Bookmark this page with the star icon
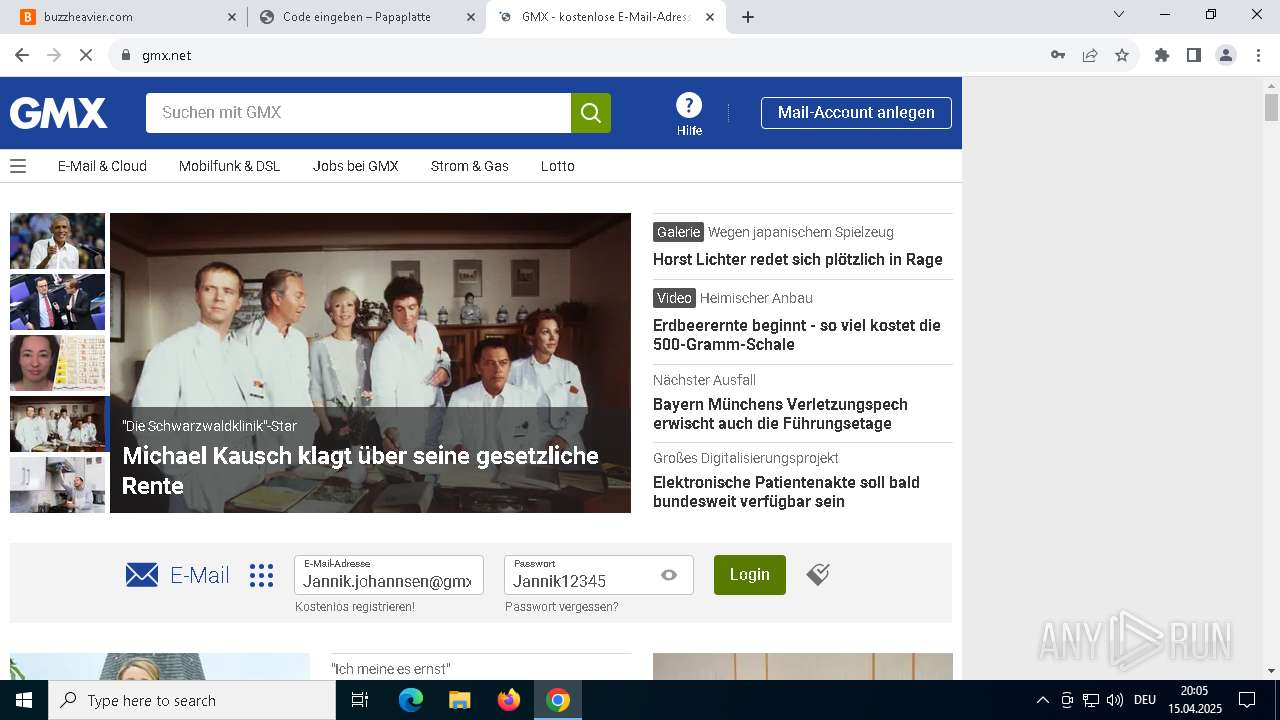 (x=1122, y=55)
